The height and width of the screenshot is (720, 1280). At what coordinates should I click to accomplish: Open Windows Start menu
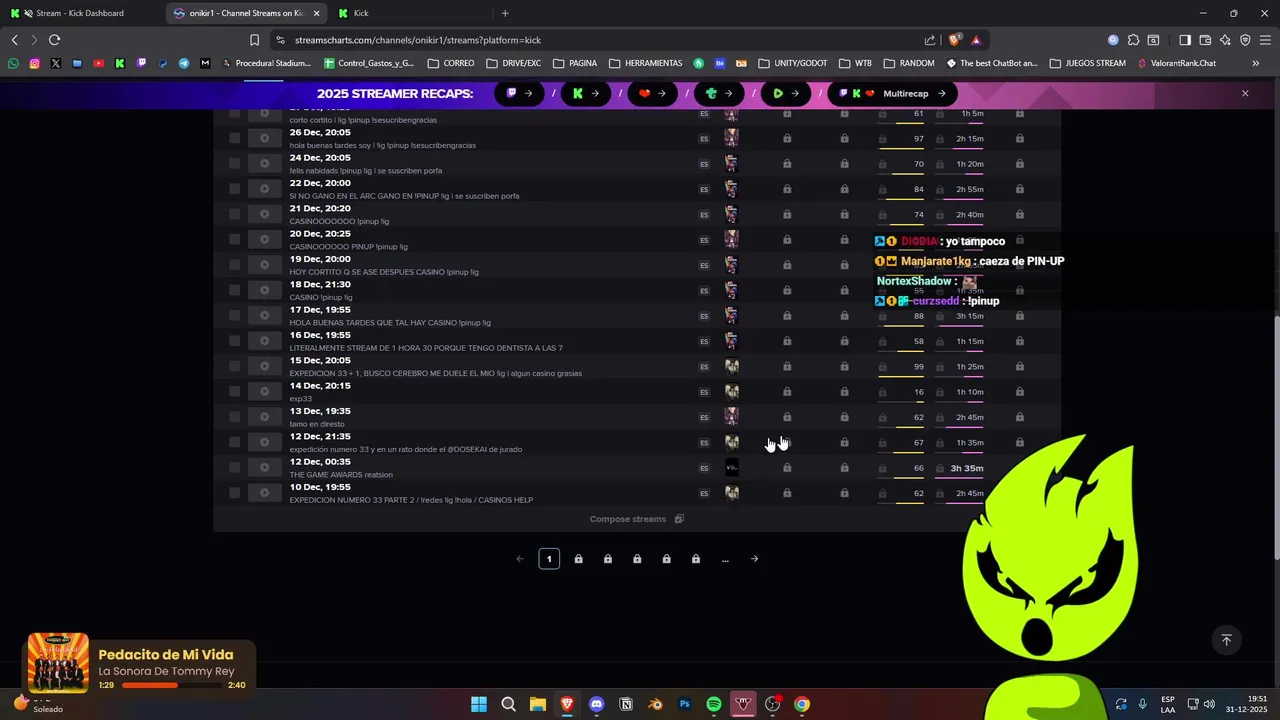click(479, 704)
